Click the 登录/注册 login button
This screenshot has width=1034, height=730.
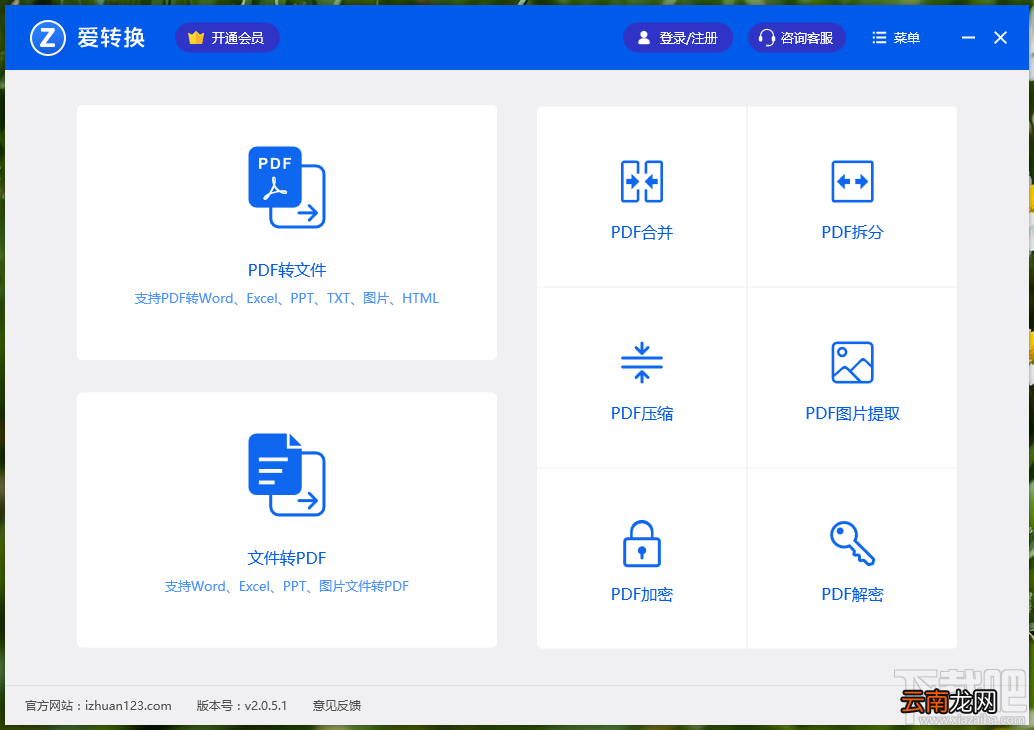coord(678,38)
